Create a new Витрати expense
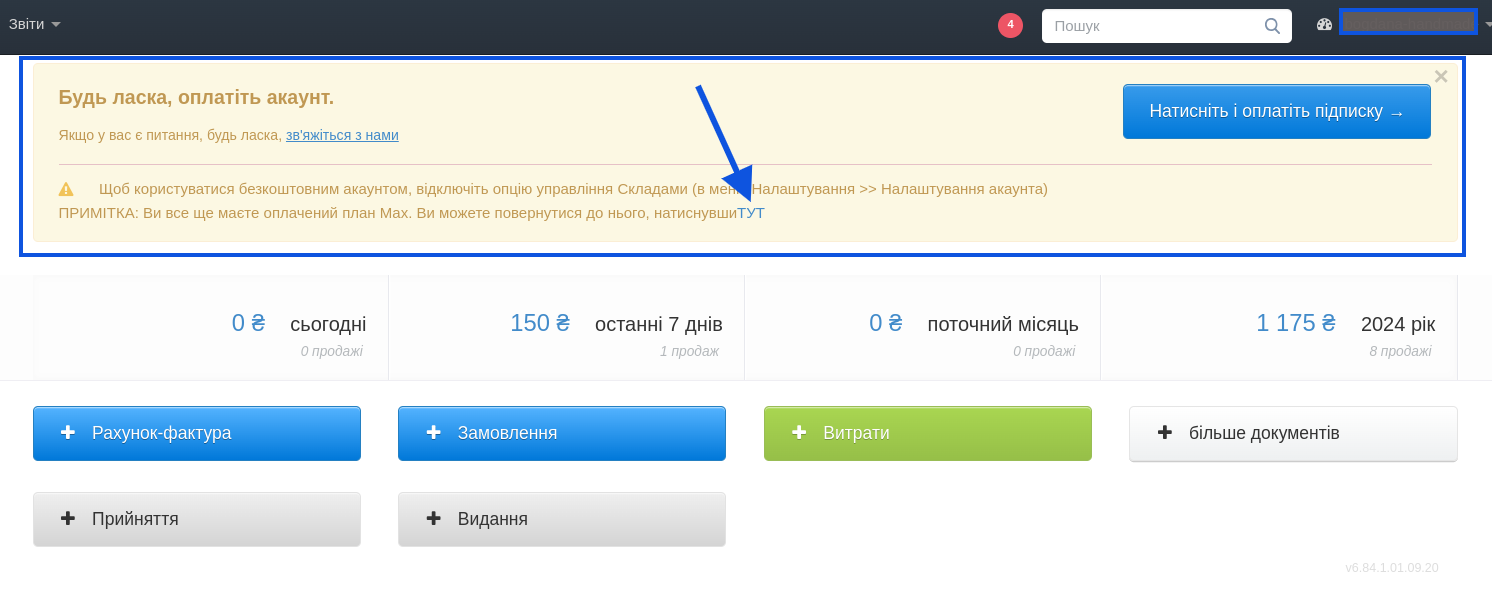The image size is (1492, 615). click(927, 434)
